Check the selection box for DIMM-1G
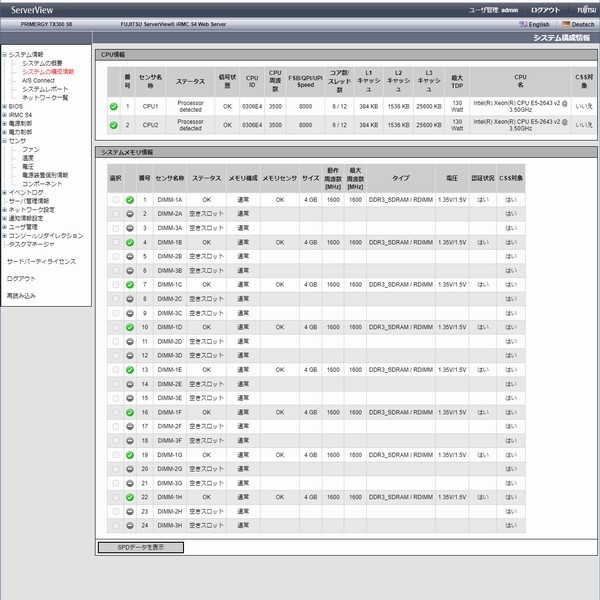Viewport: 600px width, 600px height. [x=116, y=455]
